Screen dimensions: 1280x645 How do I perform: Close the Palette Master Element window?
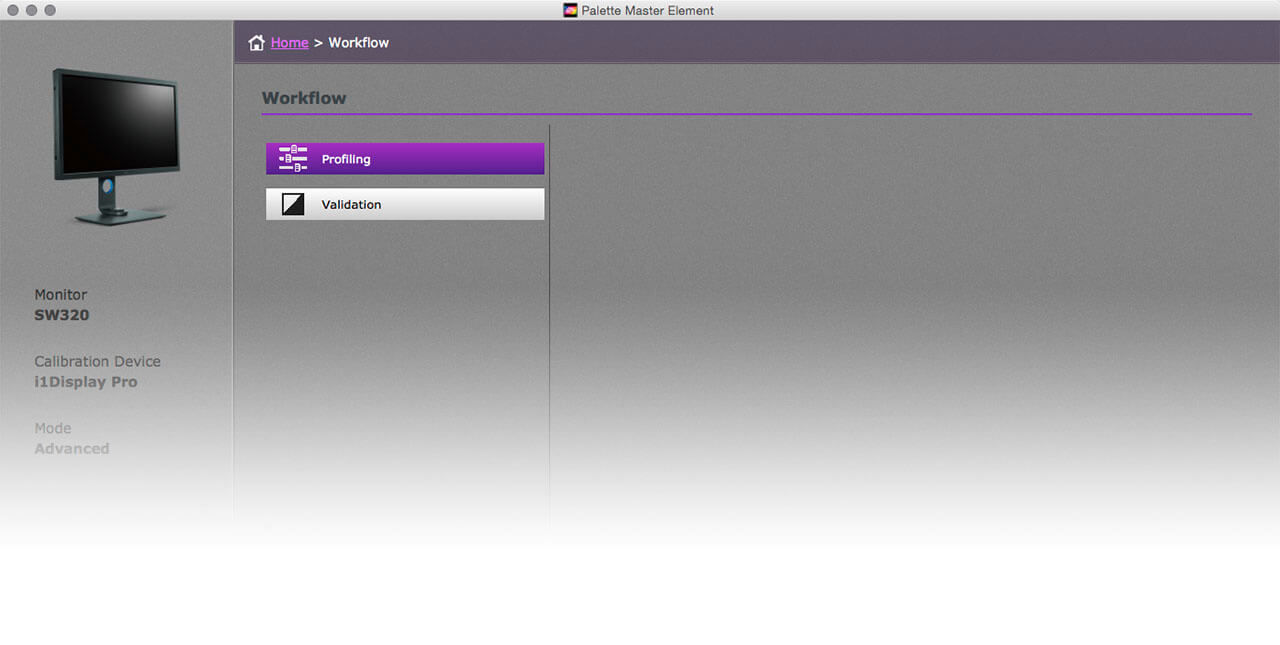(13, 10)
